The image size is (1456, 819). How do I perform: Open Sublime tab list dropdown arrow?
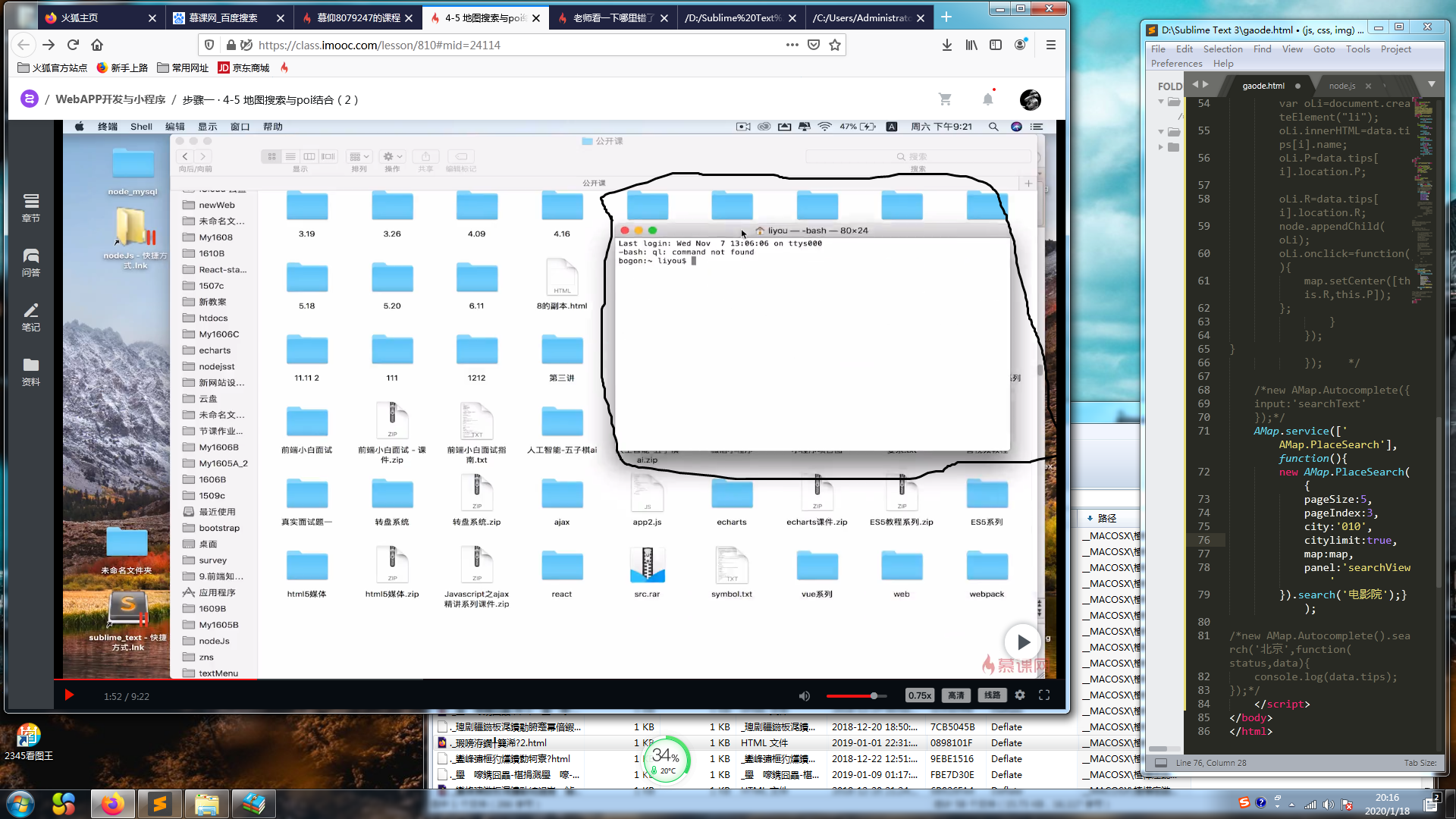click(1432, 85)
